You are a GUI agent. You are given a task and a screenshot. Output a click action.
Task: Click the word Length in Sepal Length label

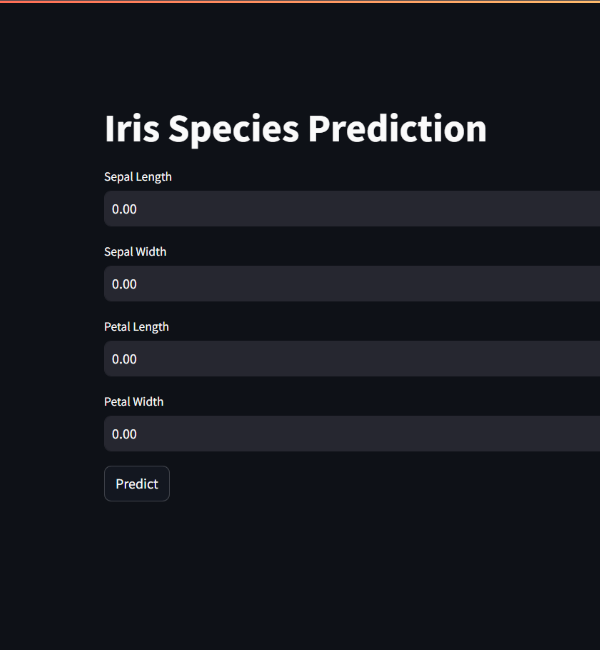(x=154, y=177)
